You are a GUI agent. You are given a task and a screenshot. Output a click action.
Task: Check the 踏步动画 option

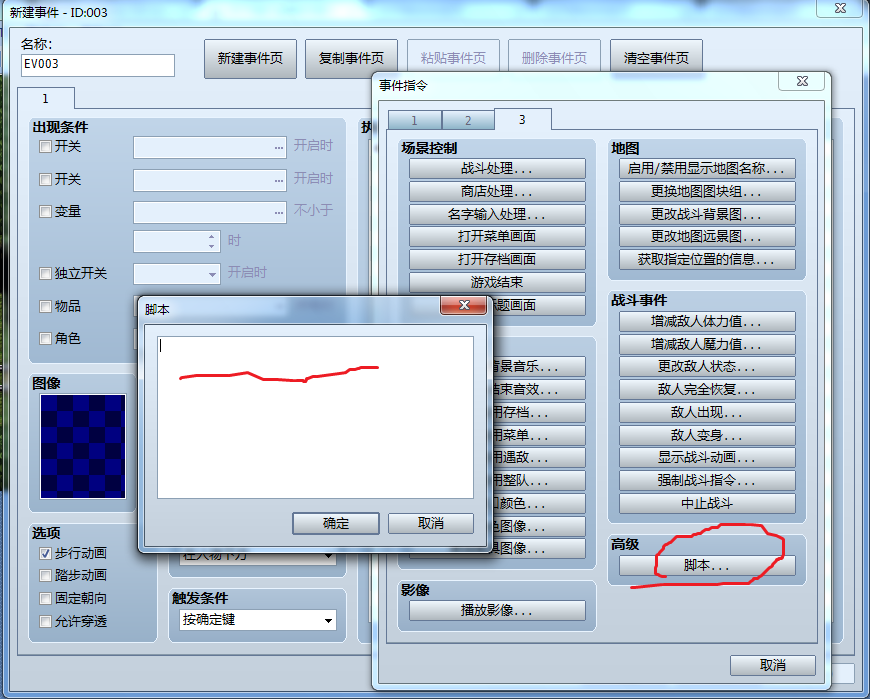[x=45, y=576]
